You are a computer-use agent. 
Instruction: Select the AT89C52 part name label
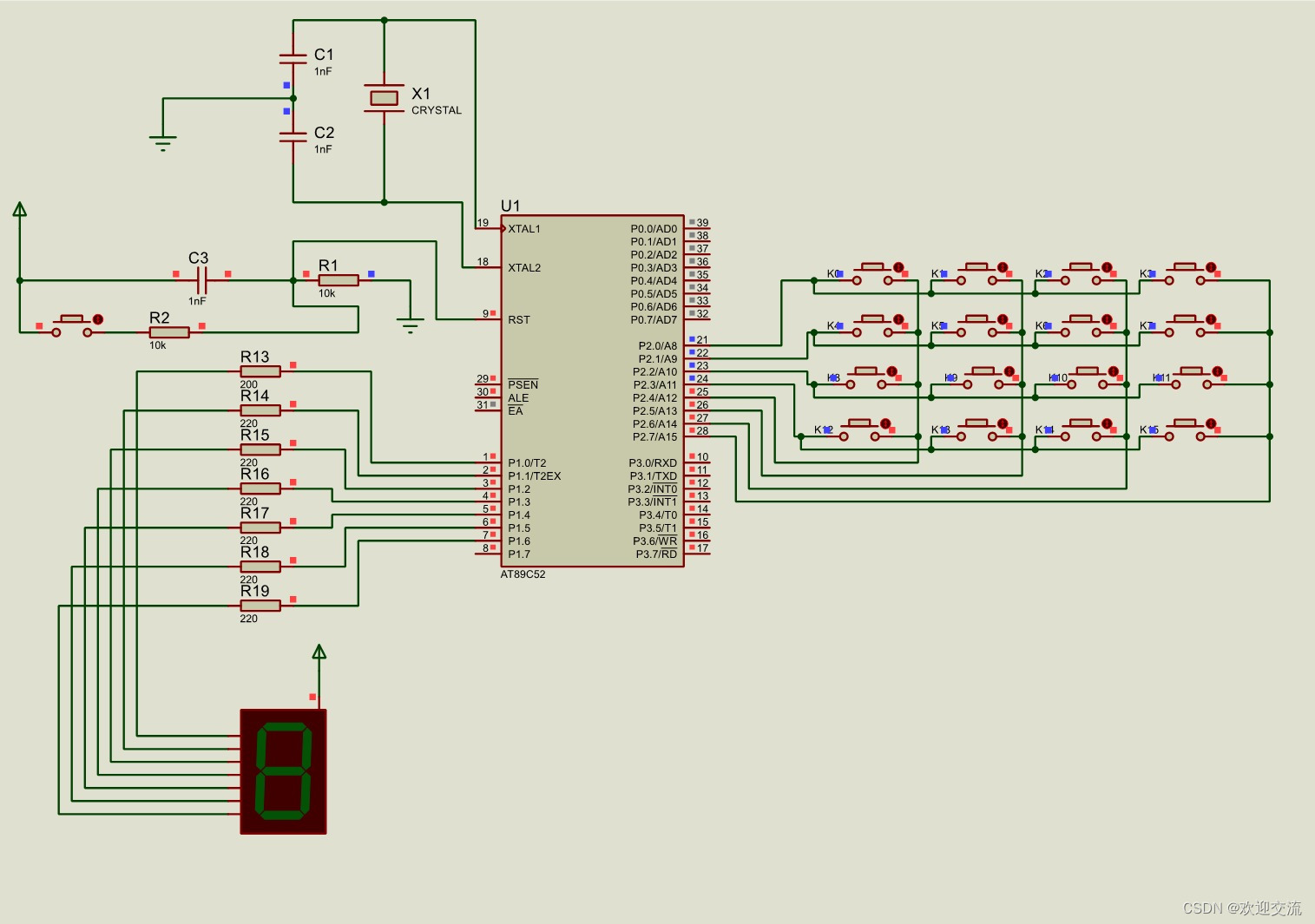coord(523,574)
